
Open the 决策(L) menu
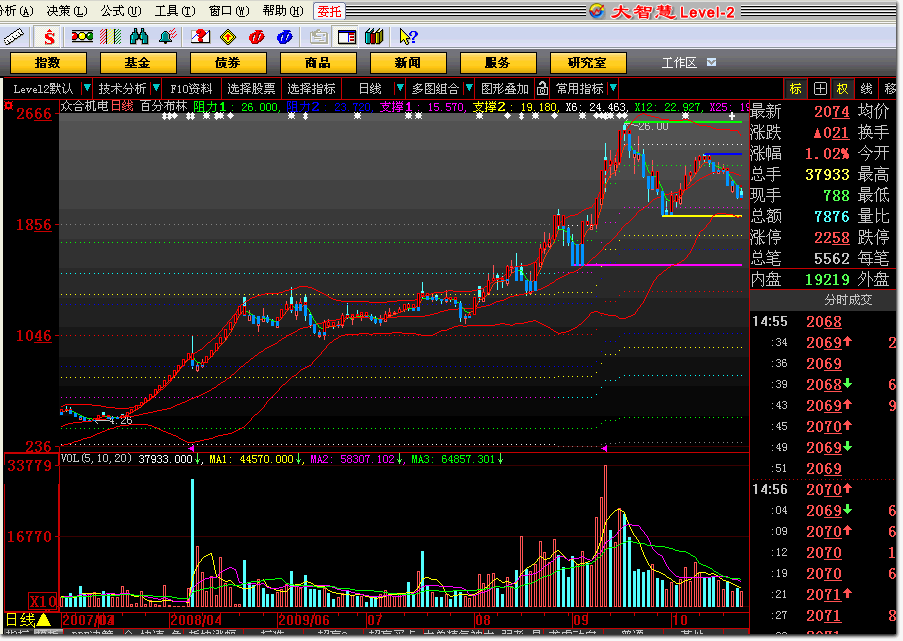[67, 11]
